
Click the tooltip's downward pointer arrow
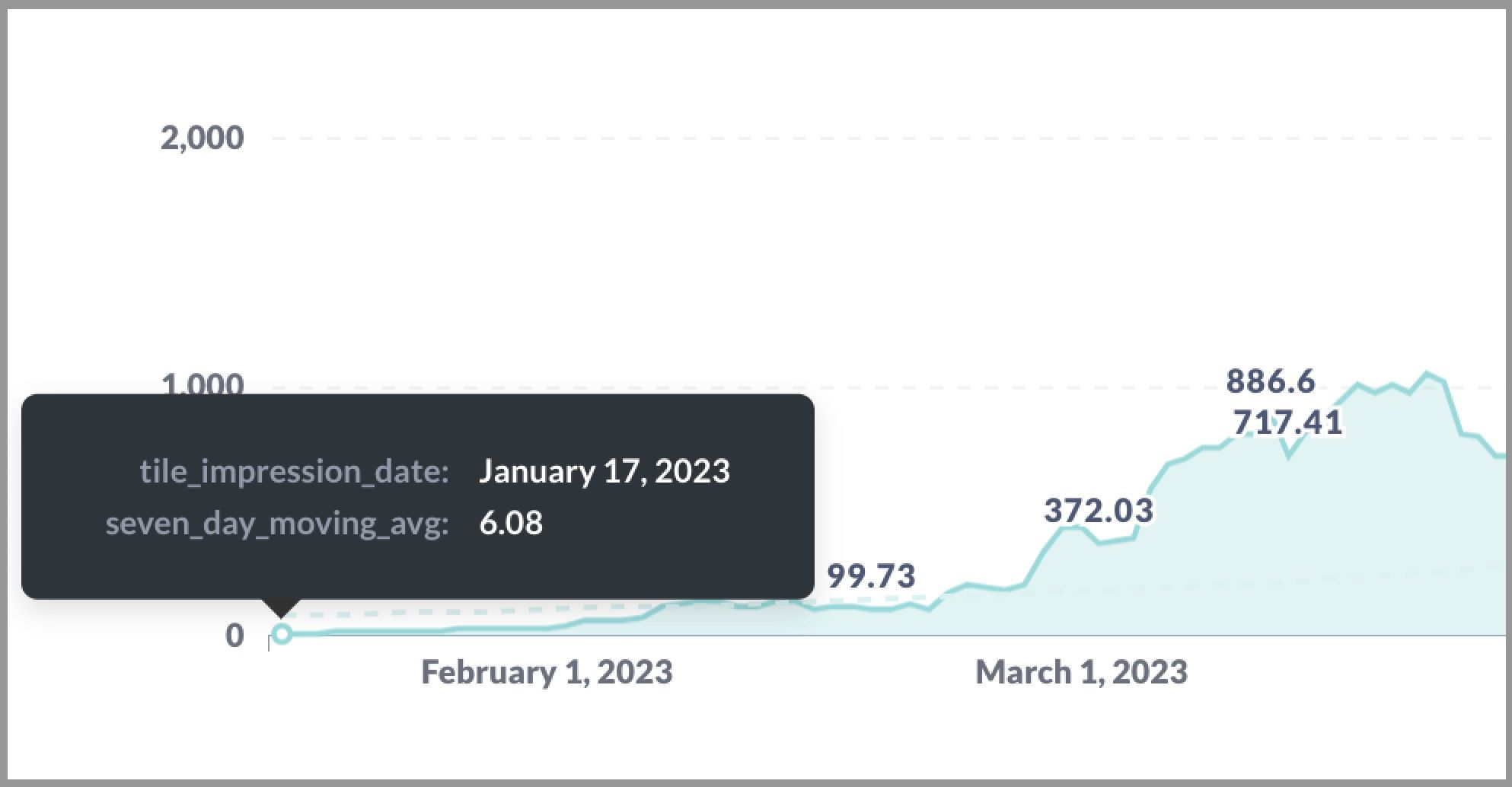pos(281,608)
